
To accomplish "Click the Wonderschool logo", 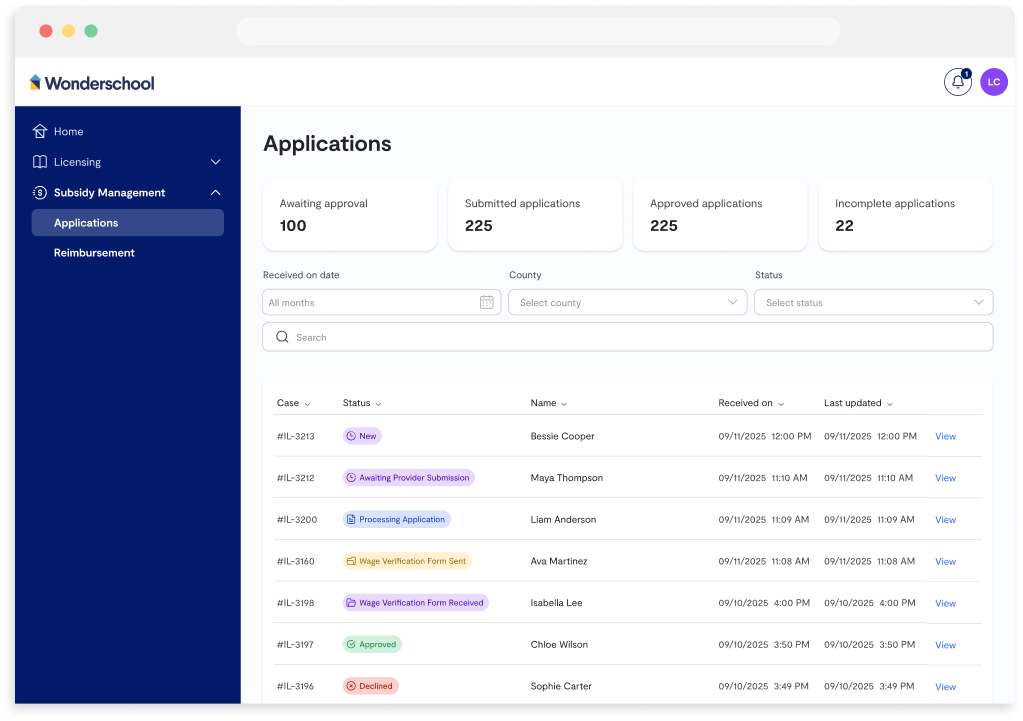I will click(x=92, y=83).
